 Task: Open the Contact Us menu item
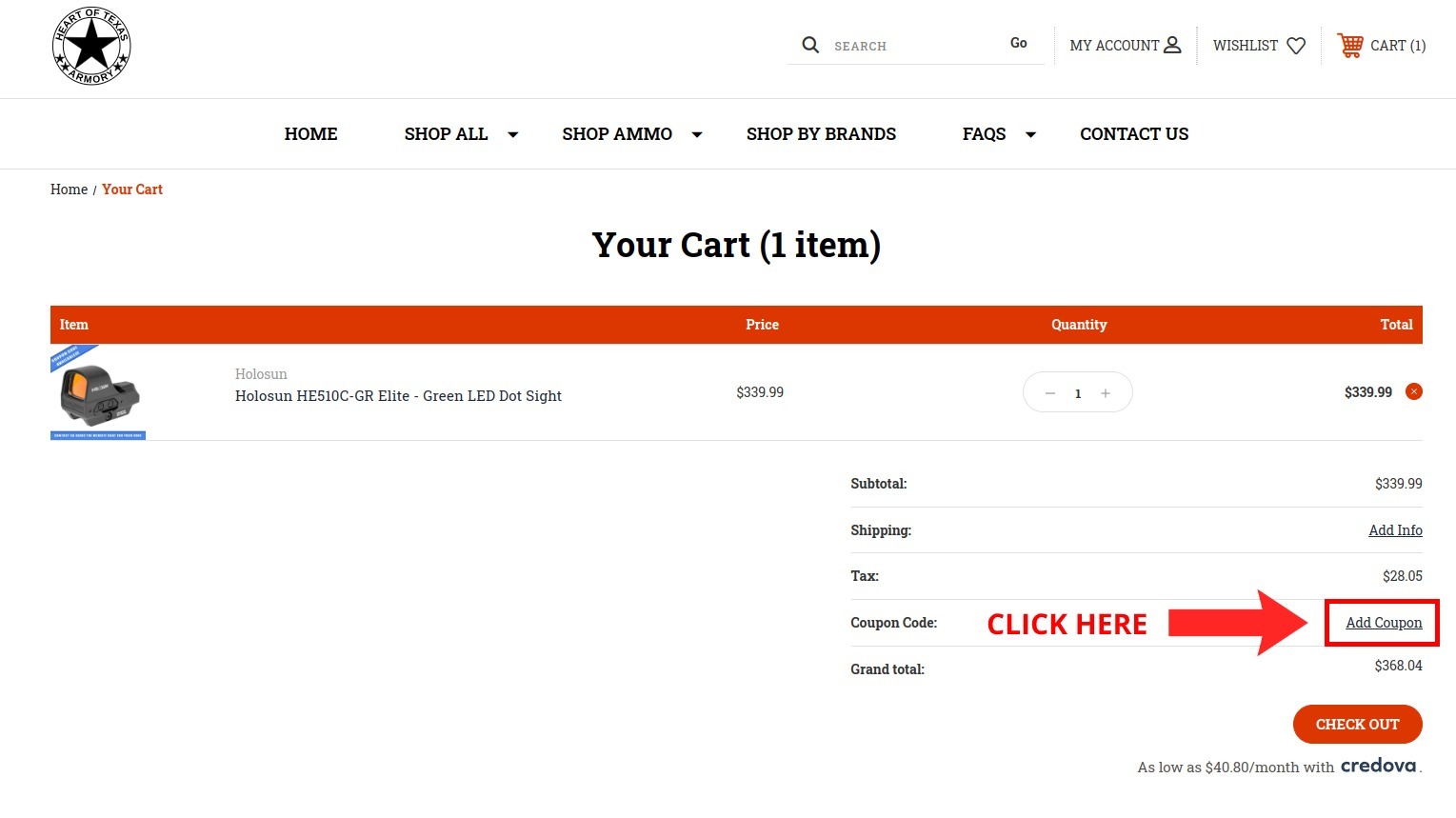tap(1134, 134)
